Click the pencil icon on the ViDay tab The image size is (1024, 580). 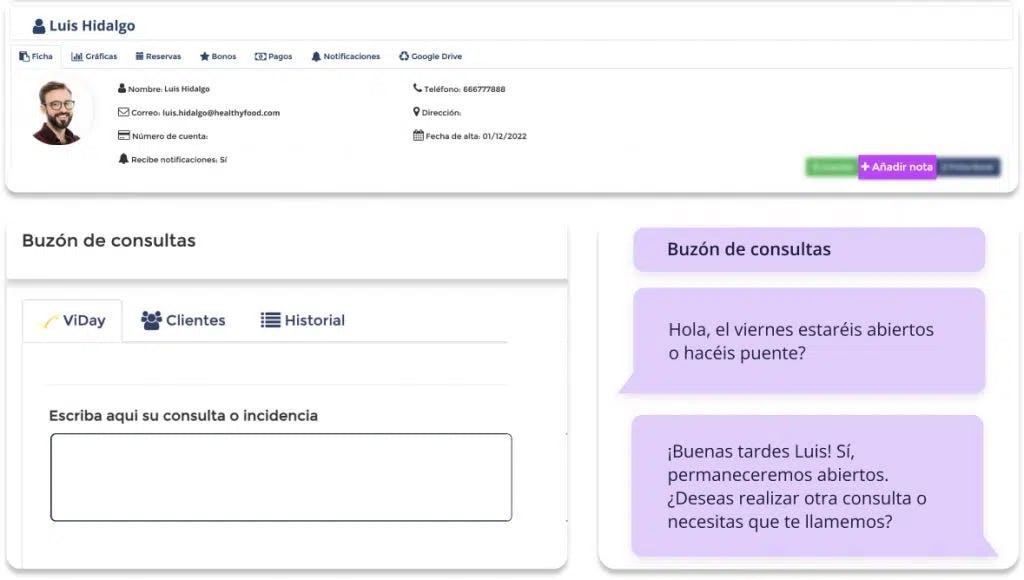coord(52,321)
